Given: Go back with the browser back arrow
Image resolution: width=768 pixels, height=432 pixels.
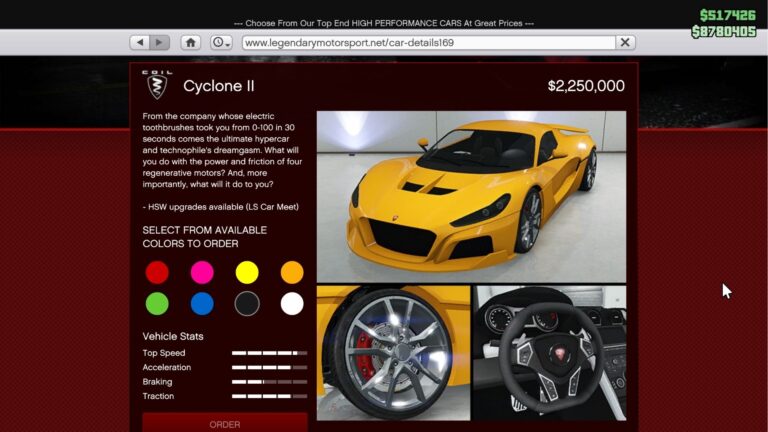Looking at the screenshot, I should pos(140,43).
